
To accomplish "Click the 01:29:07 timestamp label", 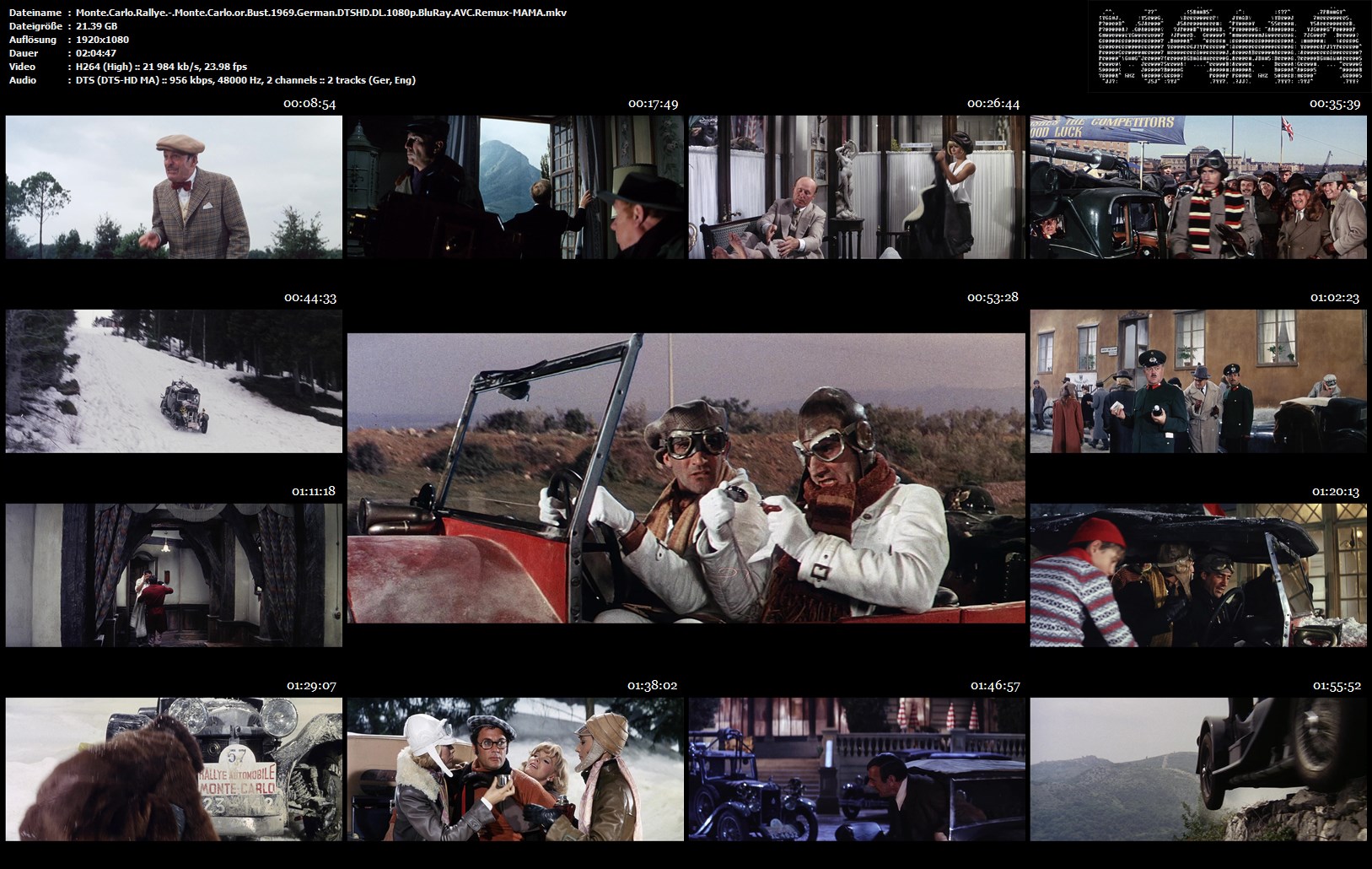I will point(311,686).
